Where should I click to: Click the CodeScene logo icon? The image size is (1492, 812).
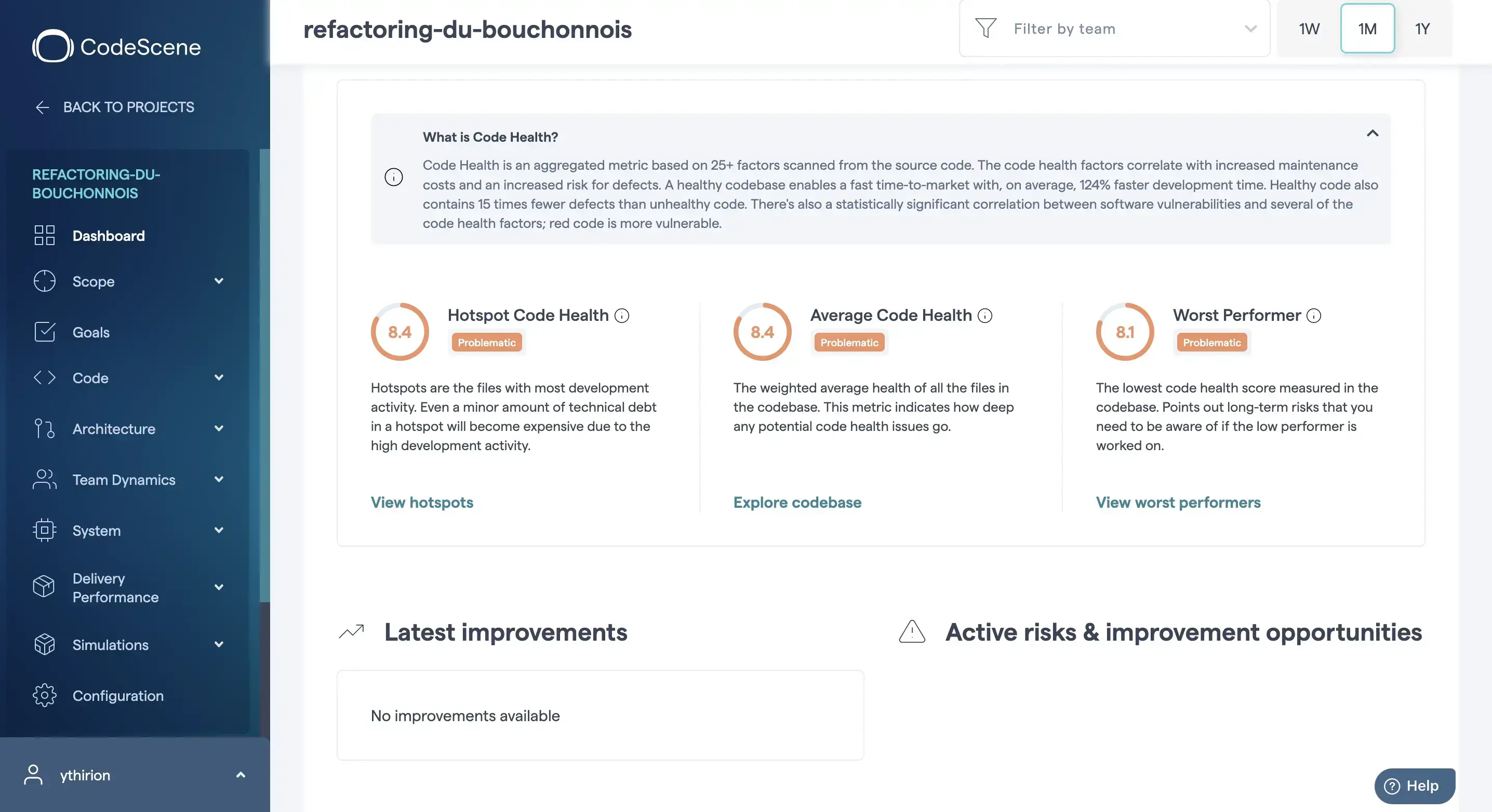[x=52, y=46]
